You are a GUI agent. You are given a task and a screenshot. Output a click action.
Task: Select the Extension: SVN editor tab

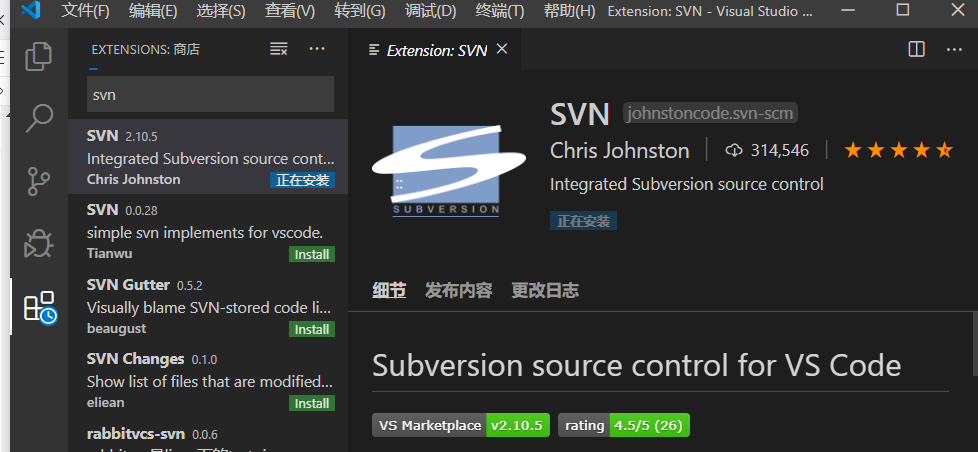tap(435, 50)
